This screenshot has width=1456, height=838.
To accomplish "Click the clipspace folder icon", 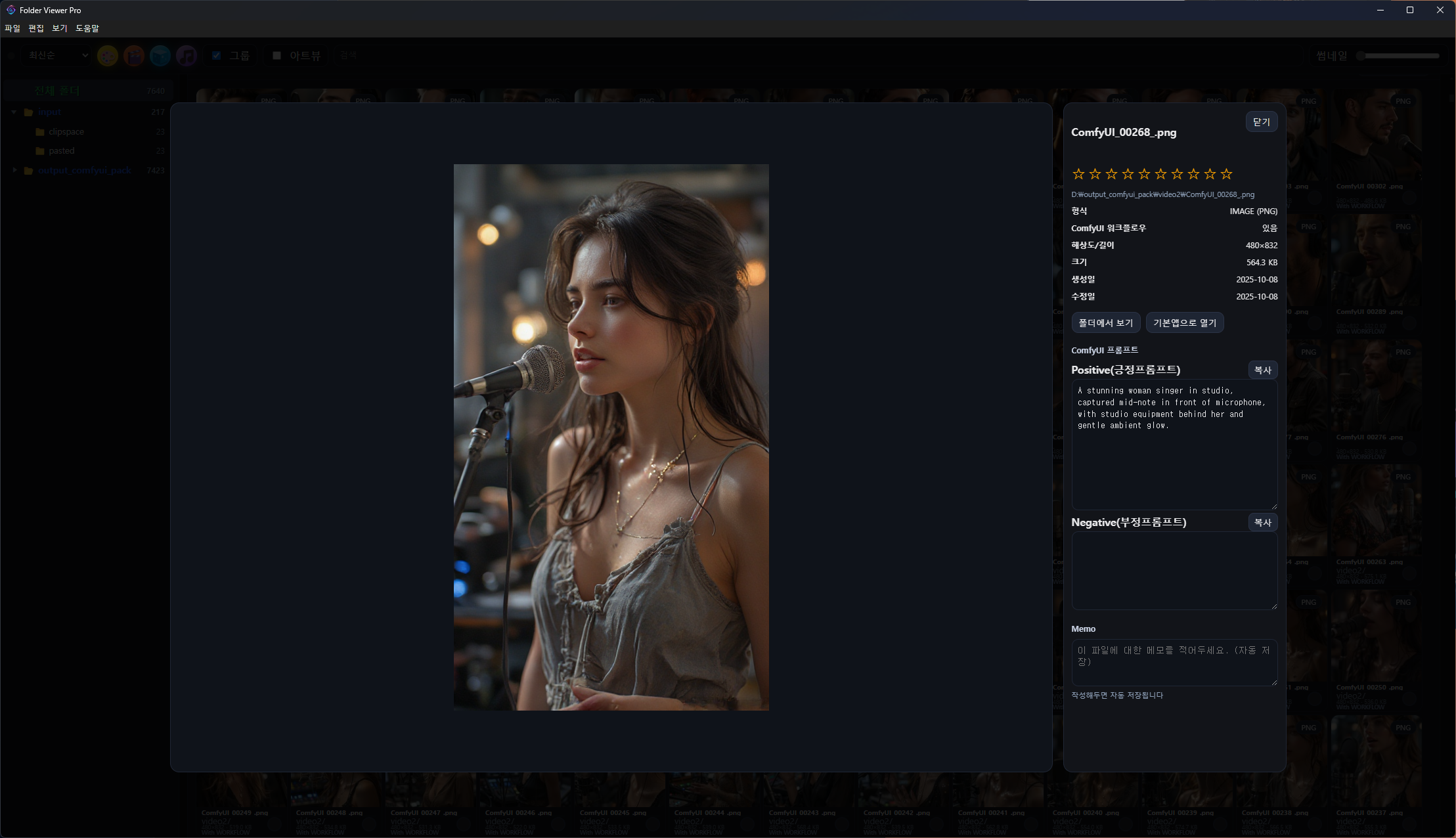I will pos(40,132).
